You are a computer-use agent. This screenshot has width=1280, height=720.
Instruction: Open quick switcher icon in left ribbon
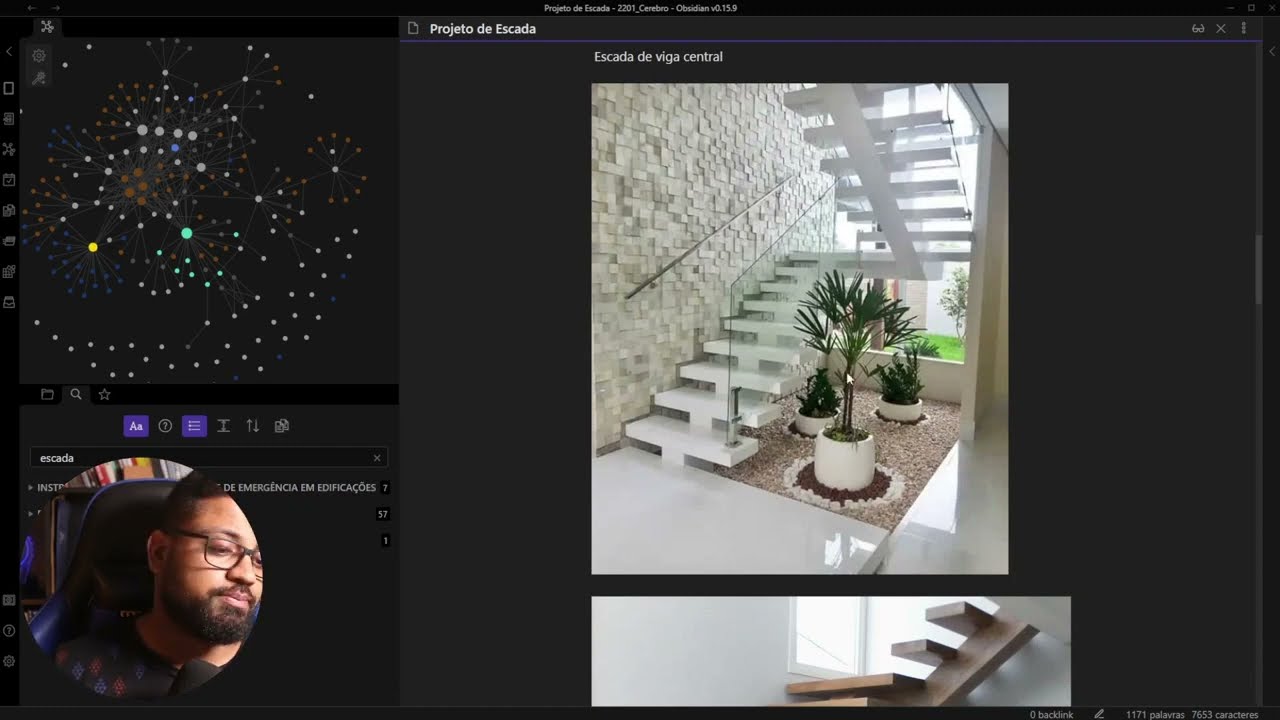coord(9,88)
